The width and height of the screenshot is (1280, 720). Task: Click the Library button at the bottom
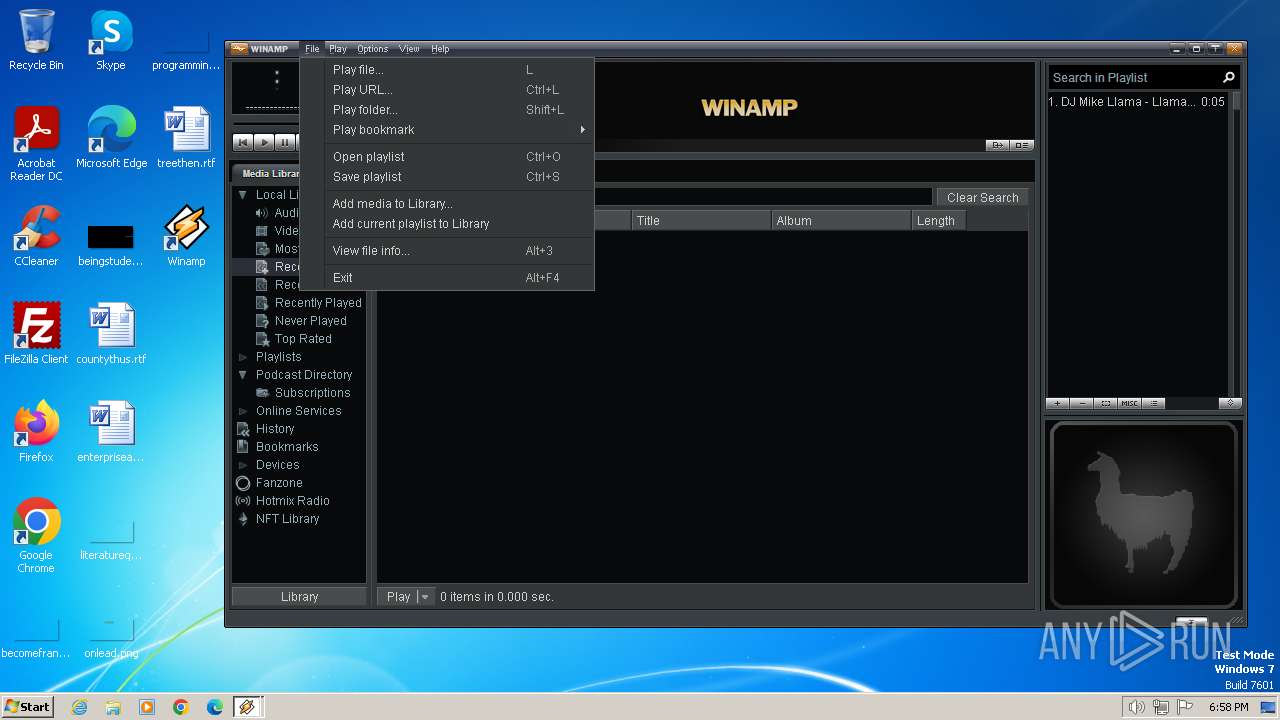[299, 597]
